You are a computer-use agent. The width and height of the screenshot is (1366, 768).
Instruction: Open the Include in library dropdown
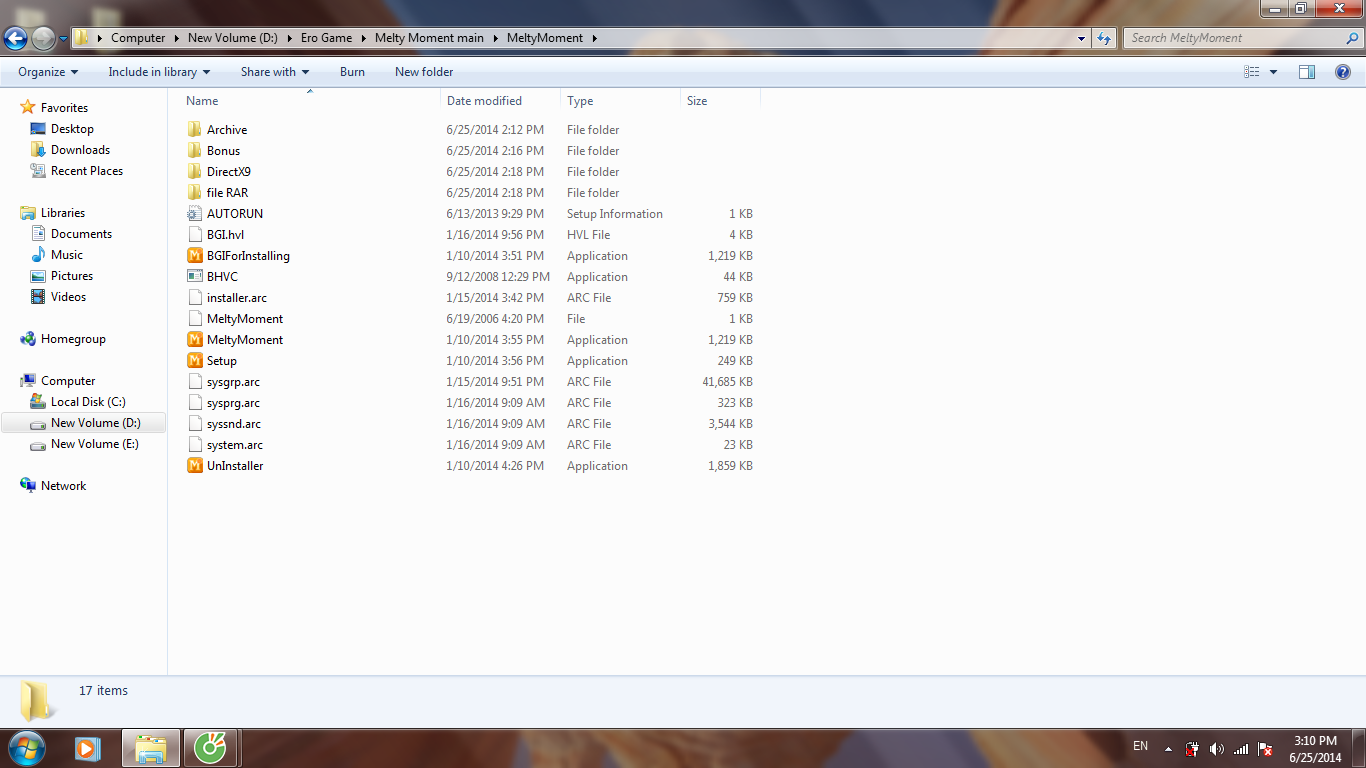159,72
